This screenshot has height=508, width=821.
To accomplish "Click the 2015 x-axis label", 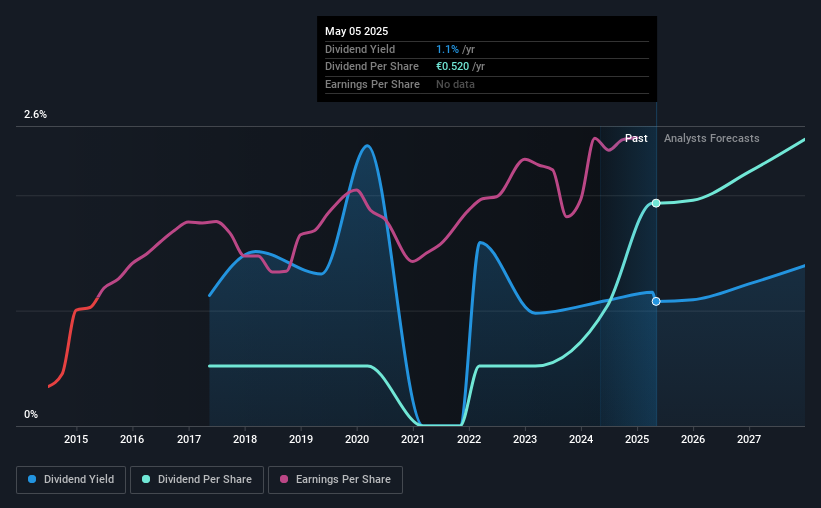I will tap(76, 439).
